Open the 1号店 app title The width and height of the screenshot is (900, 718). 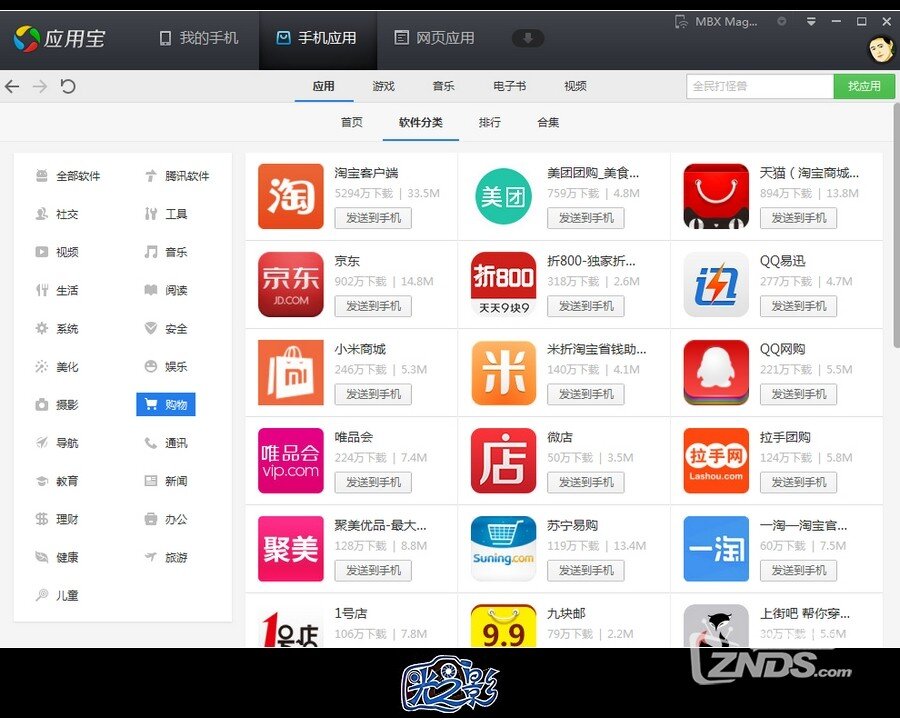(x=351, y=614)
